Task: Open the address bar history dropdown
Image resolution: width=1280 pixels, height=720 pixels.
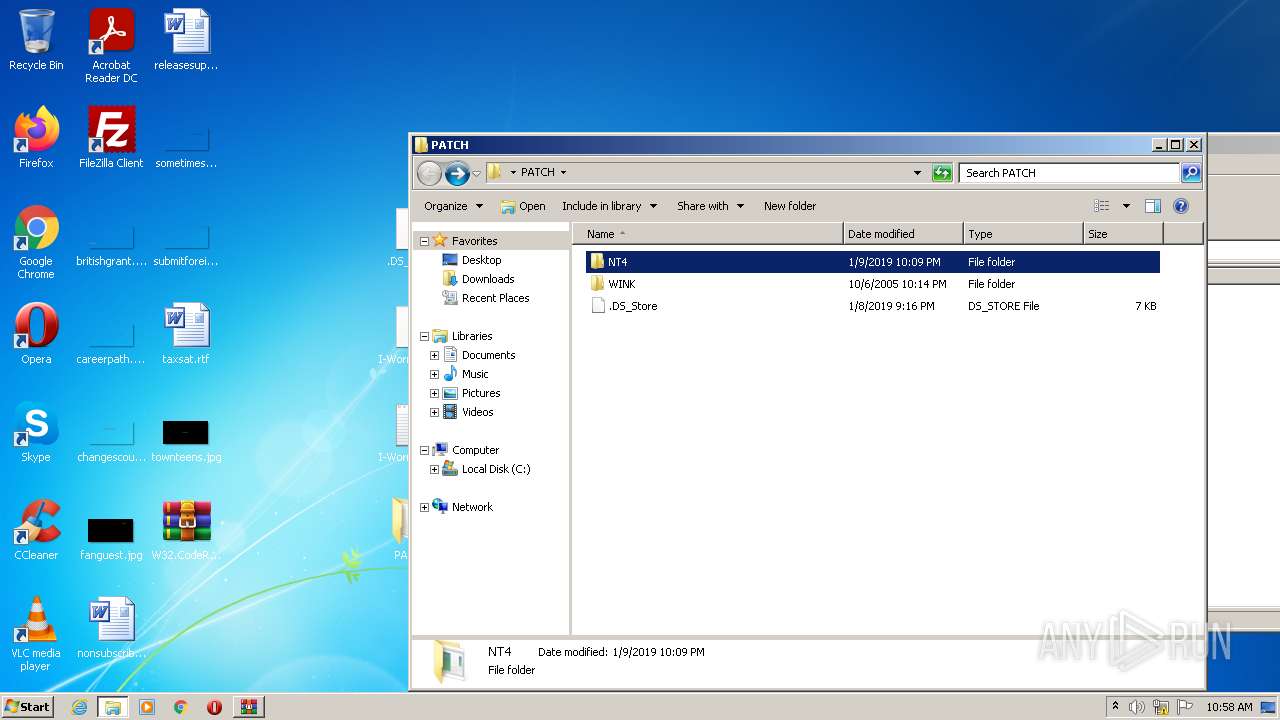Action: pyautogui.click(x=917, y=173)
